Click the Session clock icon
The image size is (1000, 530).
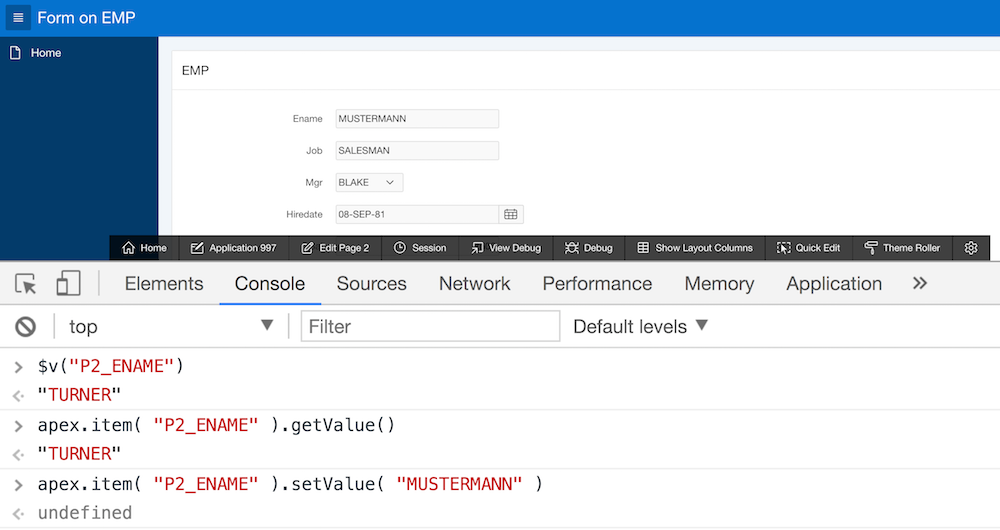tap(400, 247)
